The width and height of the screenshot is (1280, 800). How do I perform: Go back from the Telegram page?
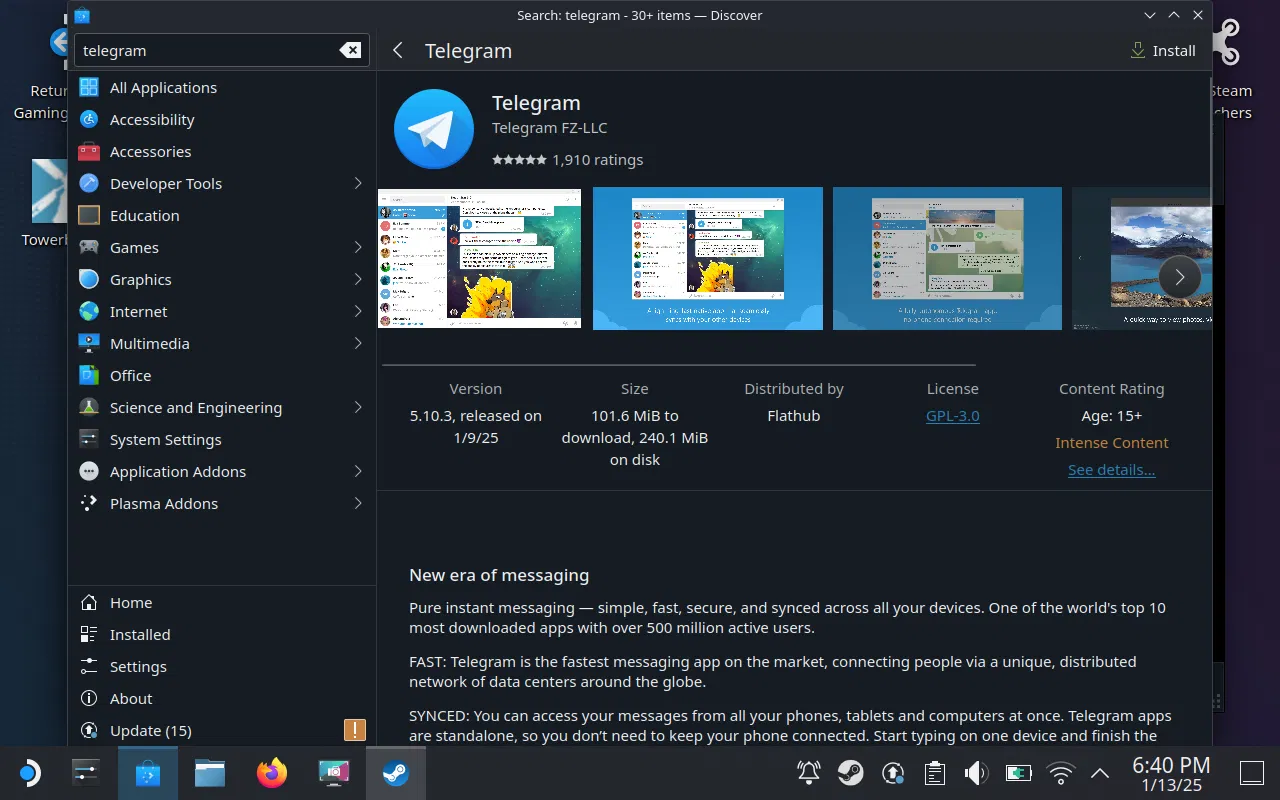(x=398, y=50)
